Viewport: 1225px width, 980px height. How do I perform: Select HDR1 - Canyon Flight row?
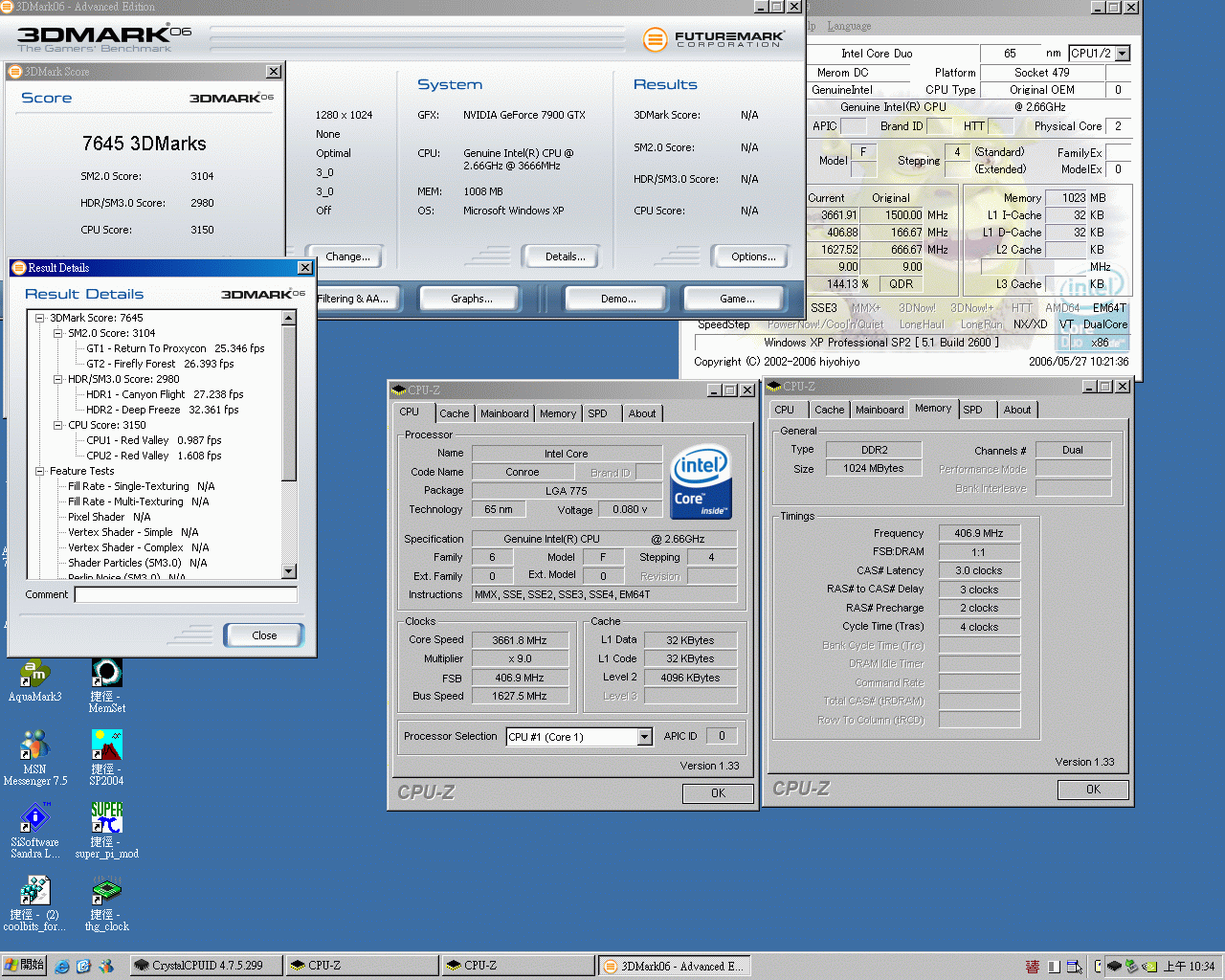(165, 394)
